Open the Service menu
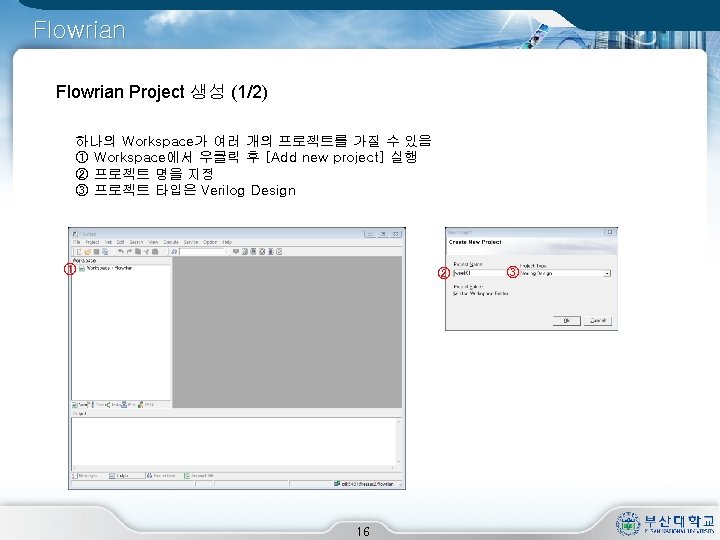 pyautogui.click(x=191, y=242)
